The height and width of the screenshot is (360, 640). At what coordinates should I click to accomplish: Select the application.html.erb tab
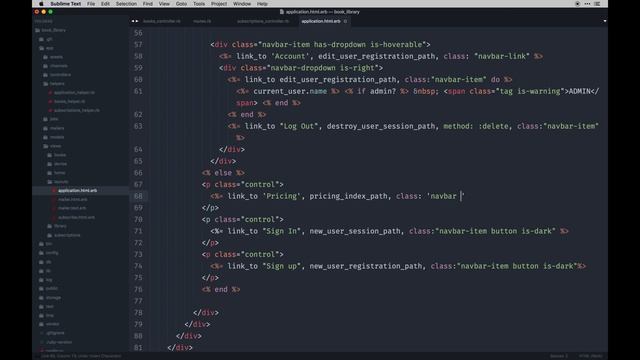click(x=321, y=21)
